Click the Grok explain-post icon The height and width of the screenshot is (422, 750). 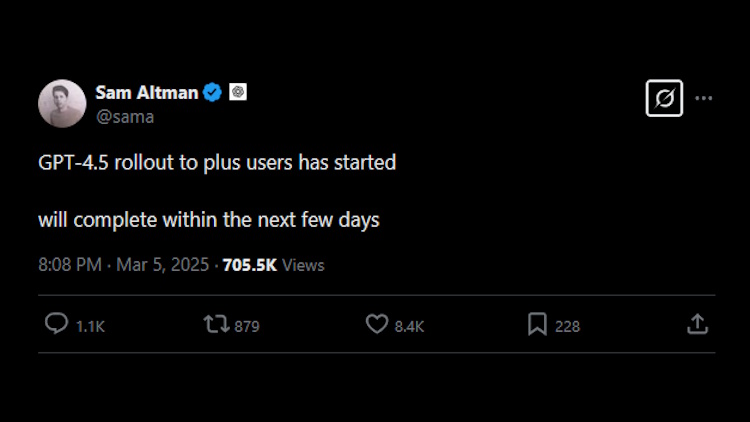[664, 98]
